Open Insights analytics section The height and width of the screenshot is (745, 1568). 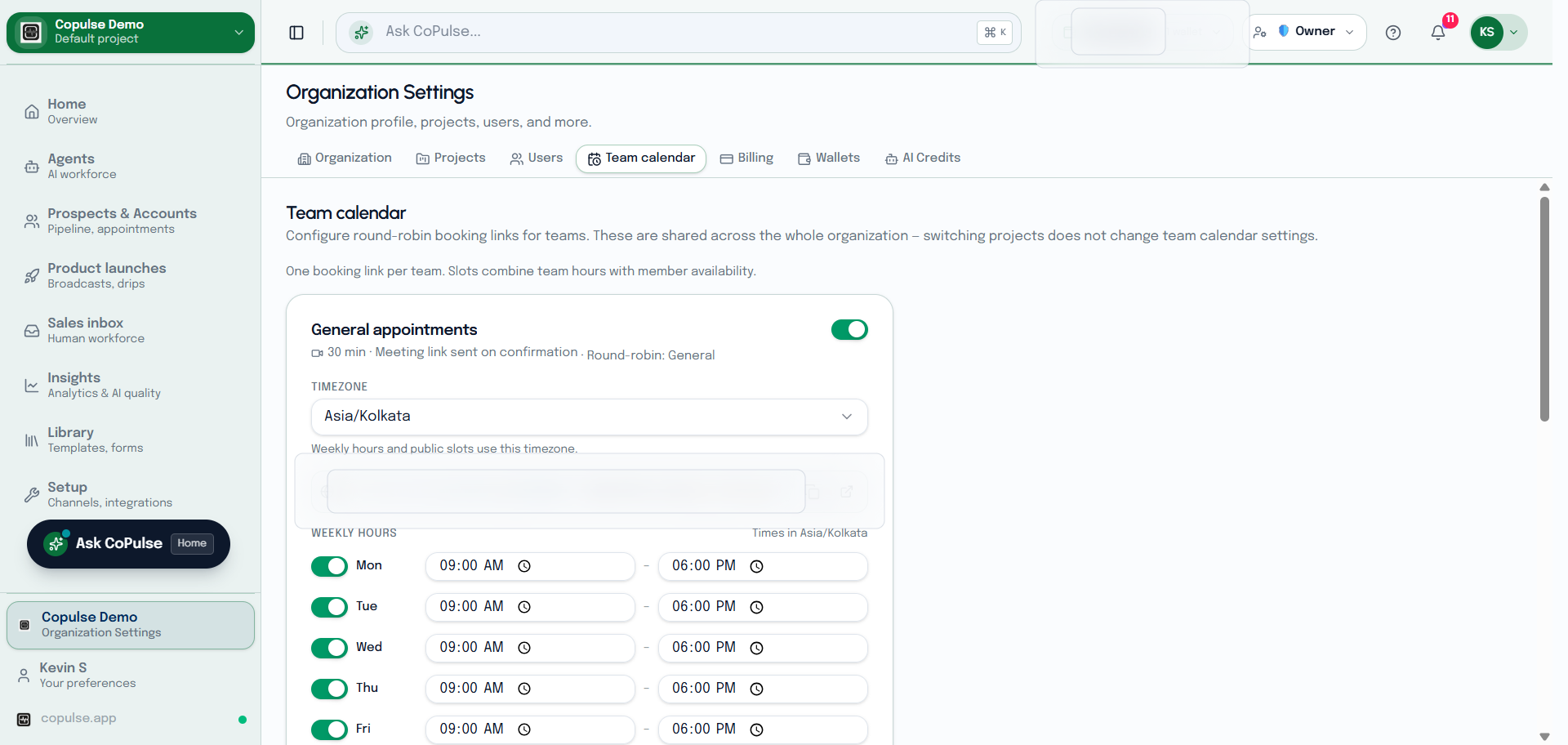(131, 386)
